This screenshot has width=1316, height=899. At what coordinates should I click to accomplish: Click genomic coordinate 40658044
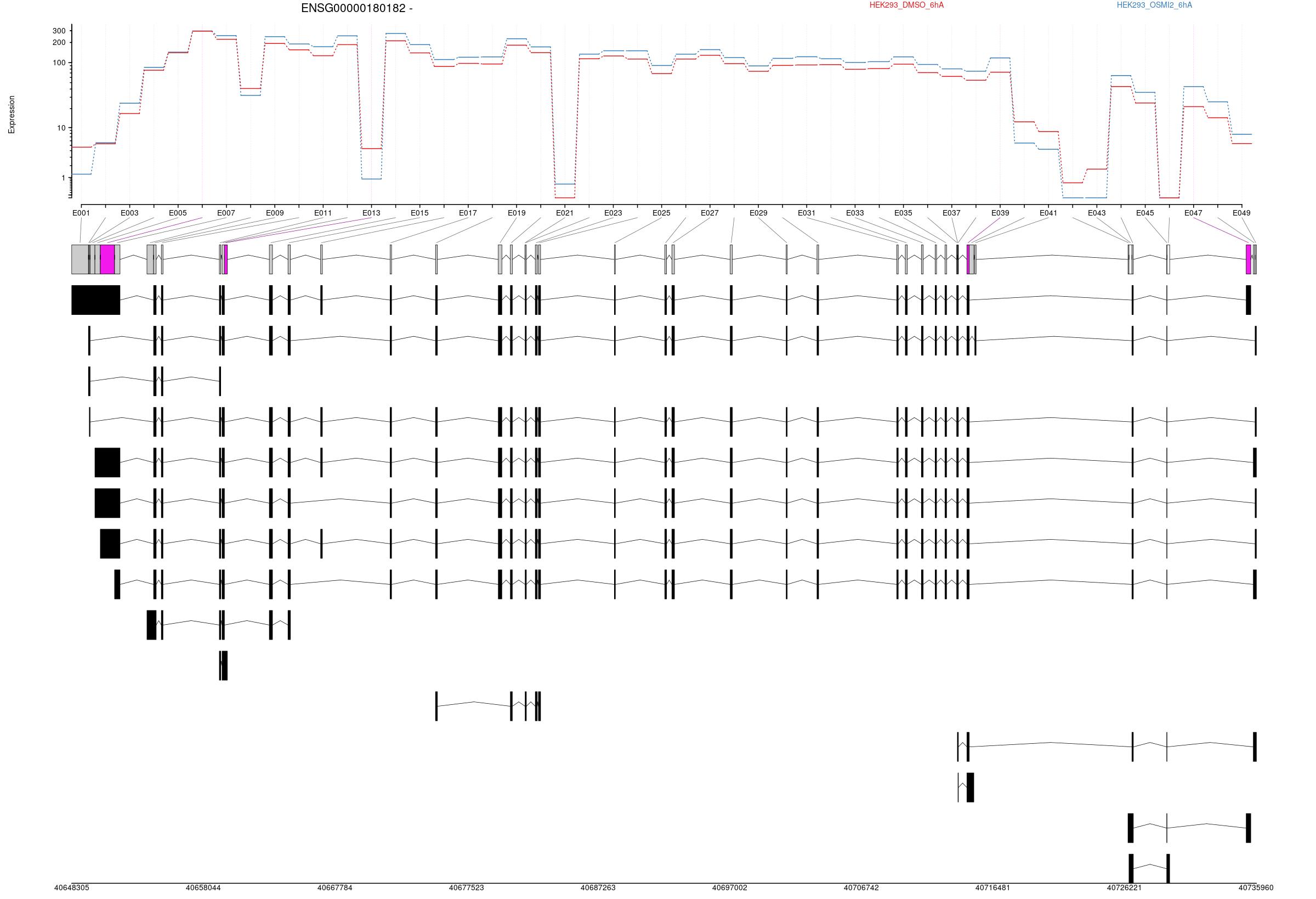pos(203,887)
